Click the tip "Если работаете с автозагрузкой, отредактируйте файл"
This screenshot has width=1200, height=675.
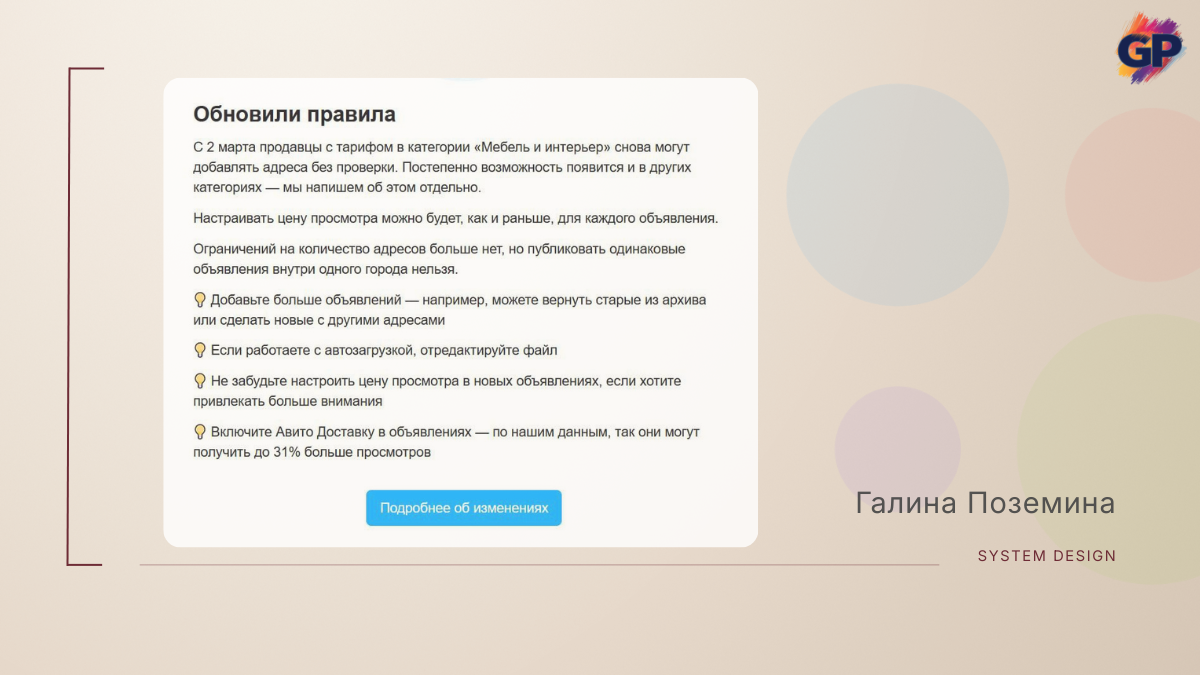coord(384,350)
